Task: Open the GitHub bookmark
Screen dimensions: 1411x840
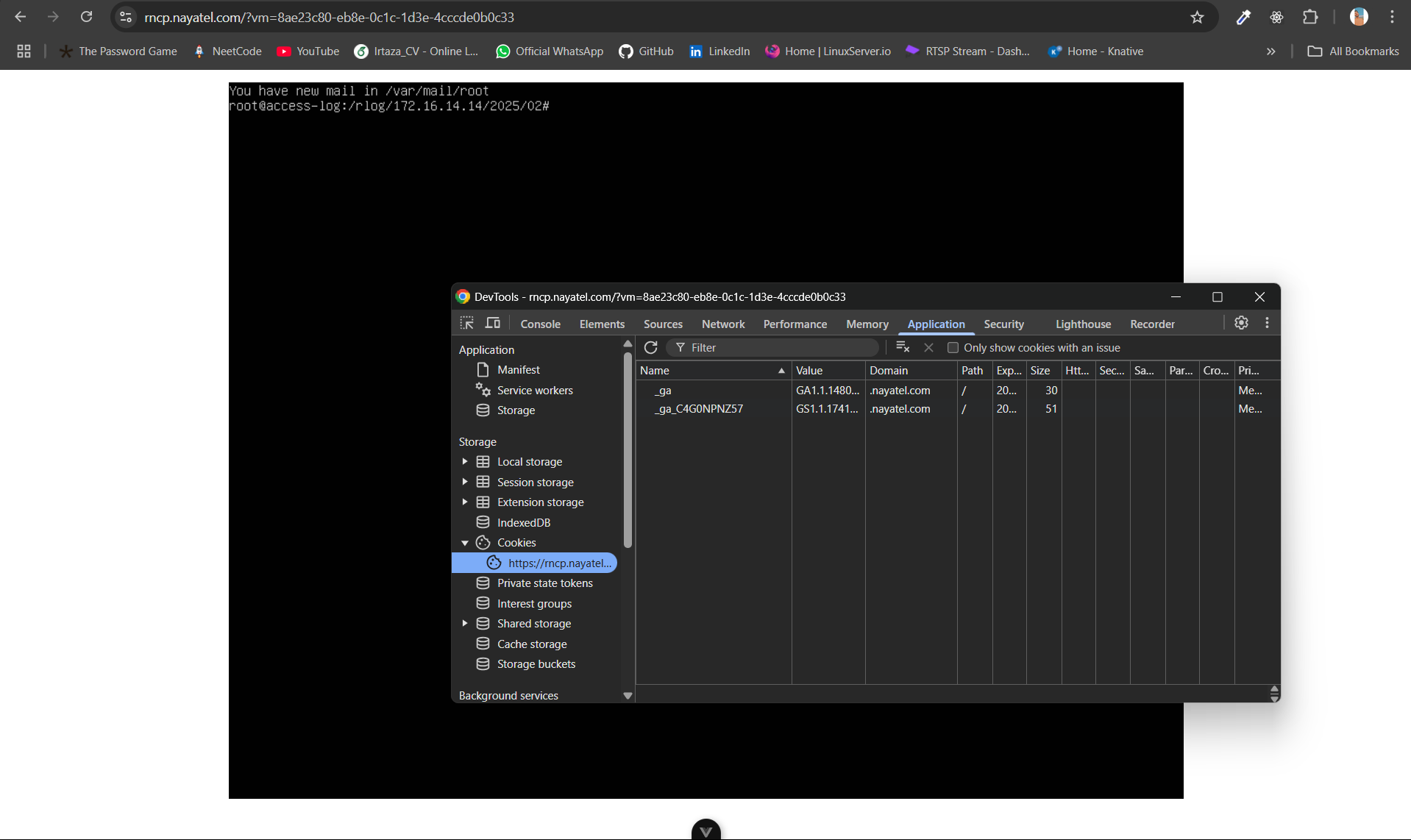Action: click(x=646, y=51)
